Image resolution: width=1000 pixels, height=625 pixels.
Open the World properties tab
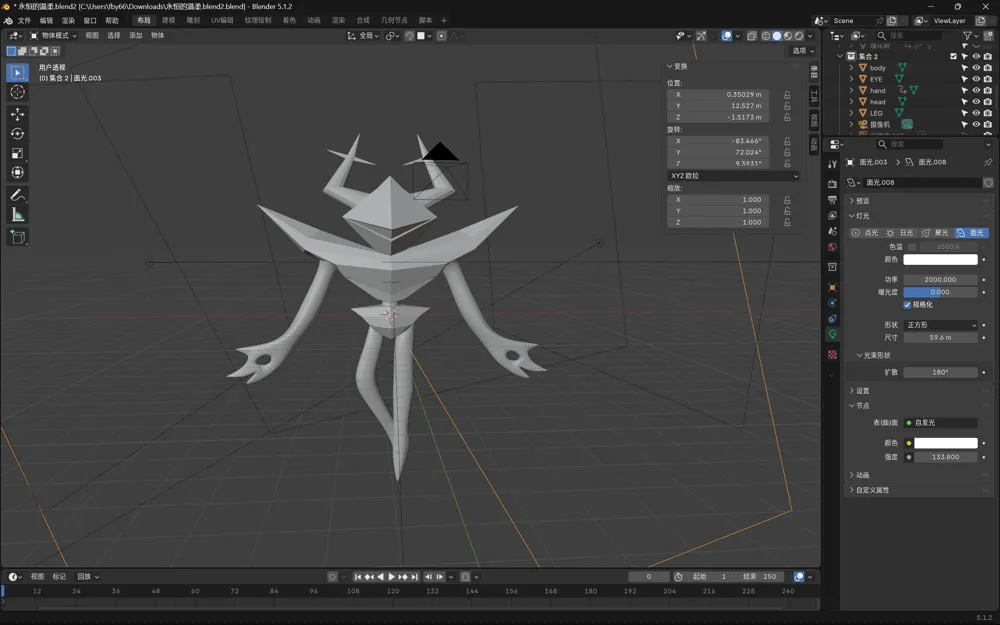(832, 247)
